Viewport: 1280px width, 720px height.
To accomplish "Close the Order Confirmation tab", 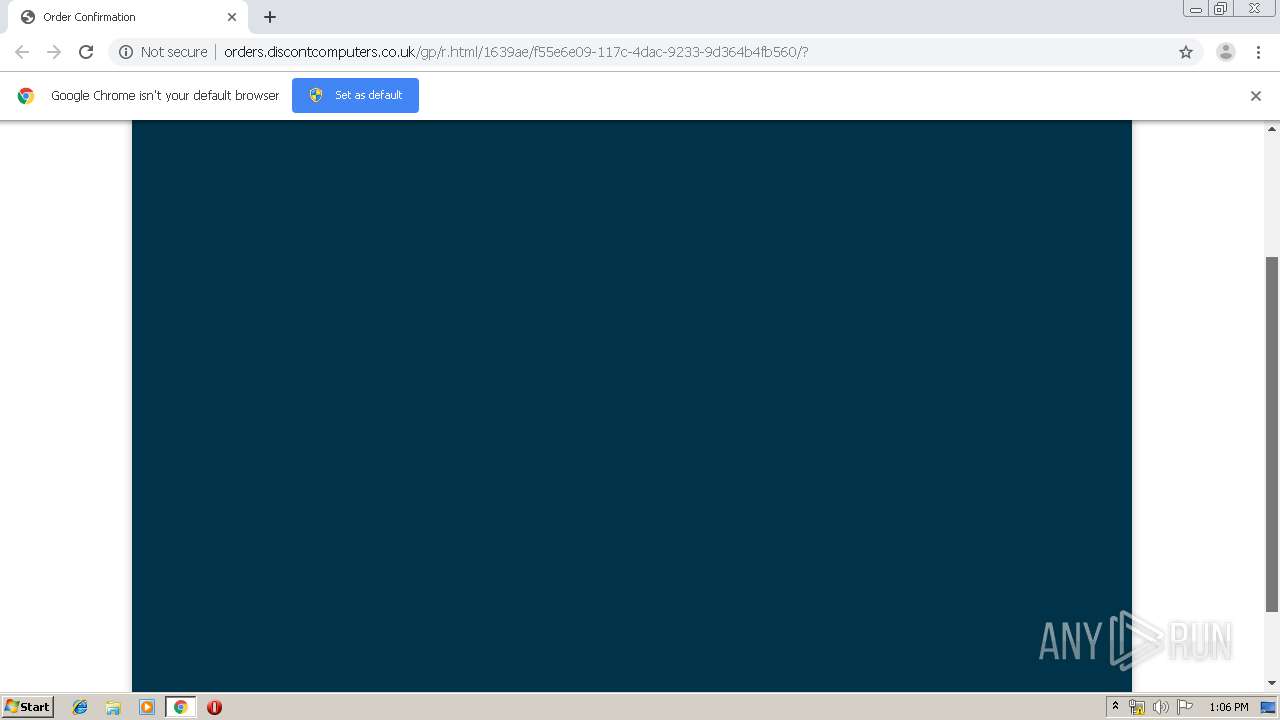I will tap(232, 17).
